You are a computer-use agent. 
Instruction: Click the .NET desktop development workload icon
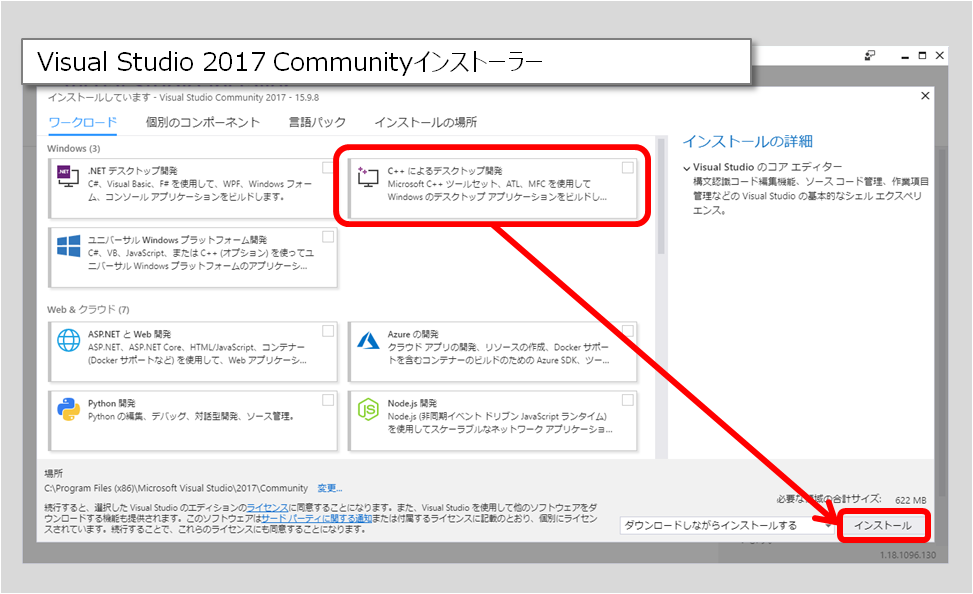click(68, 176)
